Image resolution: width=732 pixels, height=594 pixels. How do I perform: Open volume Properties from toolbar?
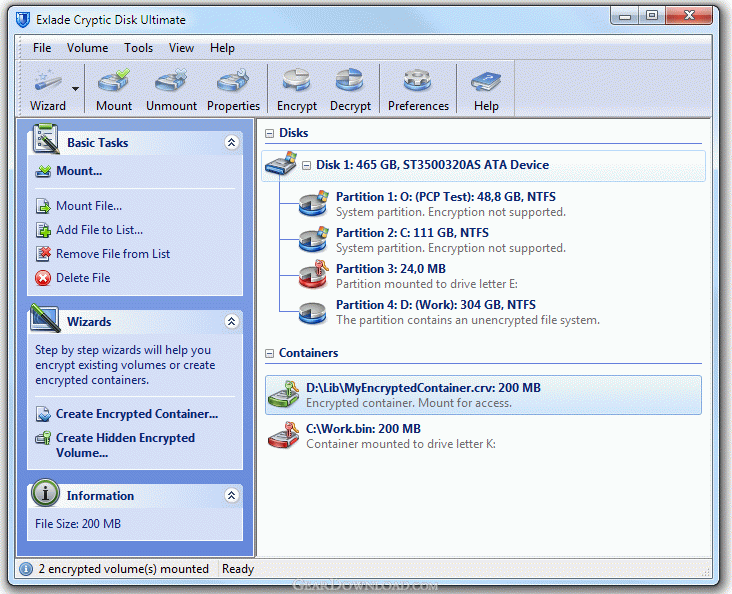click(x=233, y=91)
